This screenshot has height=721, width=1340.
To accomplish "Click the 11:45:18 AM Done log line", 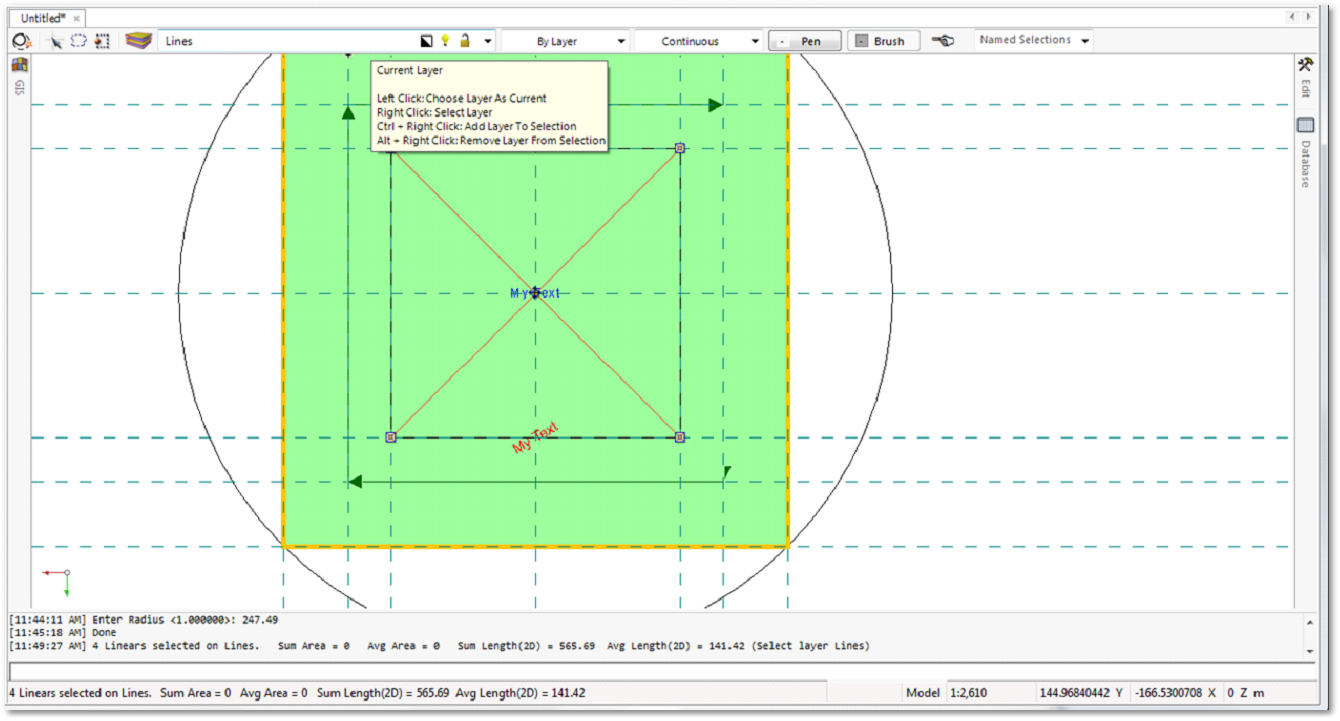I will click(x=62, y=633).
